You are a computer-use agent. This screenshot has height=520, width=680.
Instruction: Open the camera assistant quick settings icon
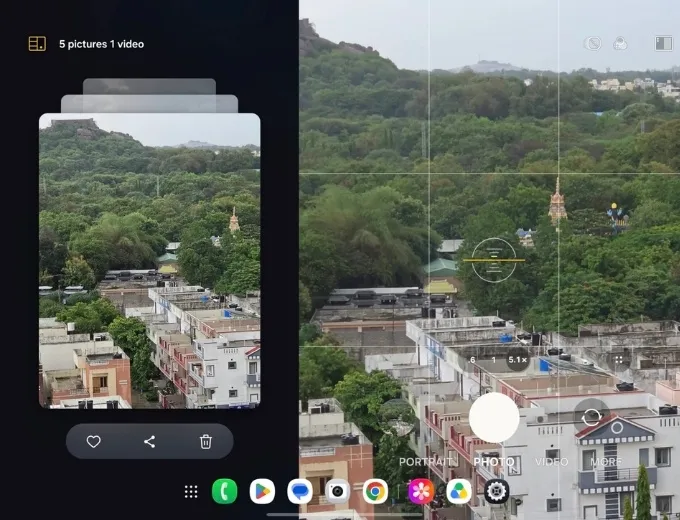620,44
